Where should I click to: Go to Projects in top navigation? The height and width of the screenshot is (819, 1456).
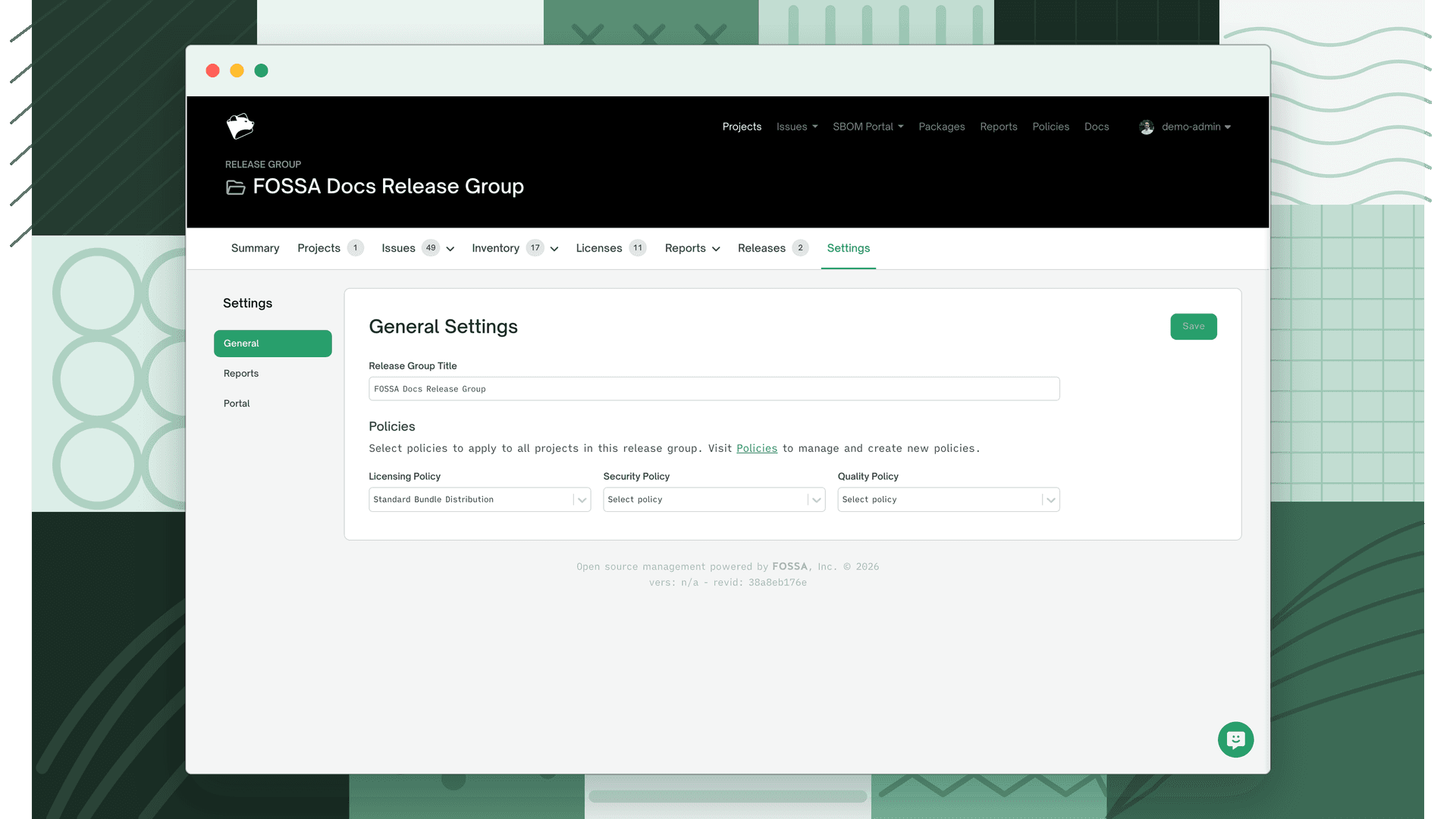[742, 127]
